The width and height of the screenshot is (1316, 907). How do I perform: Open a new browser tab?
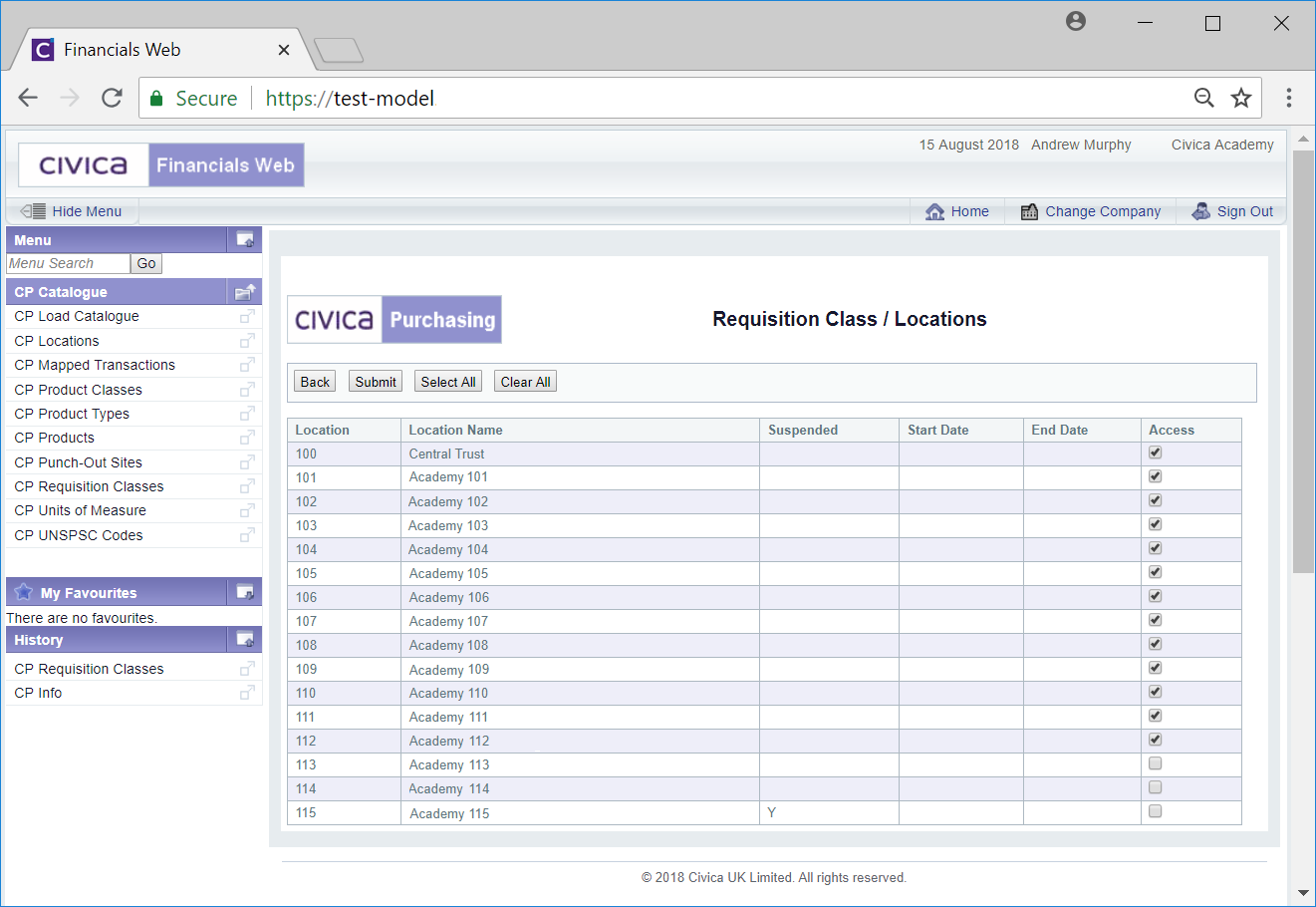pos(339,50)
